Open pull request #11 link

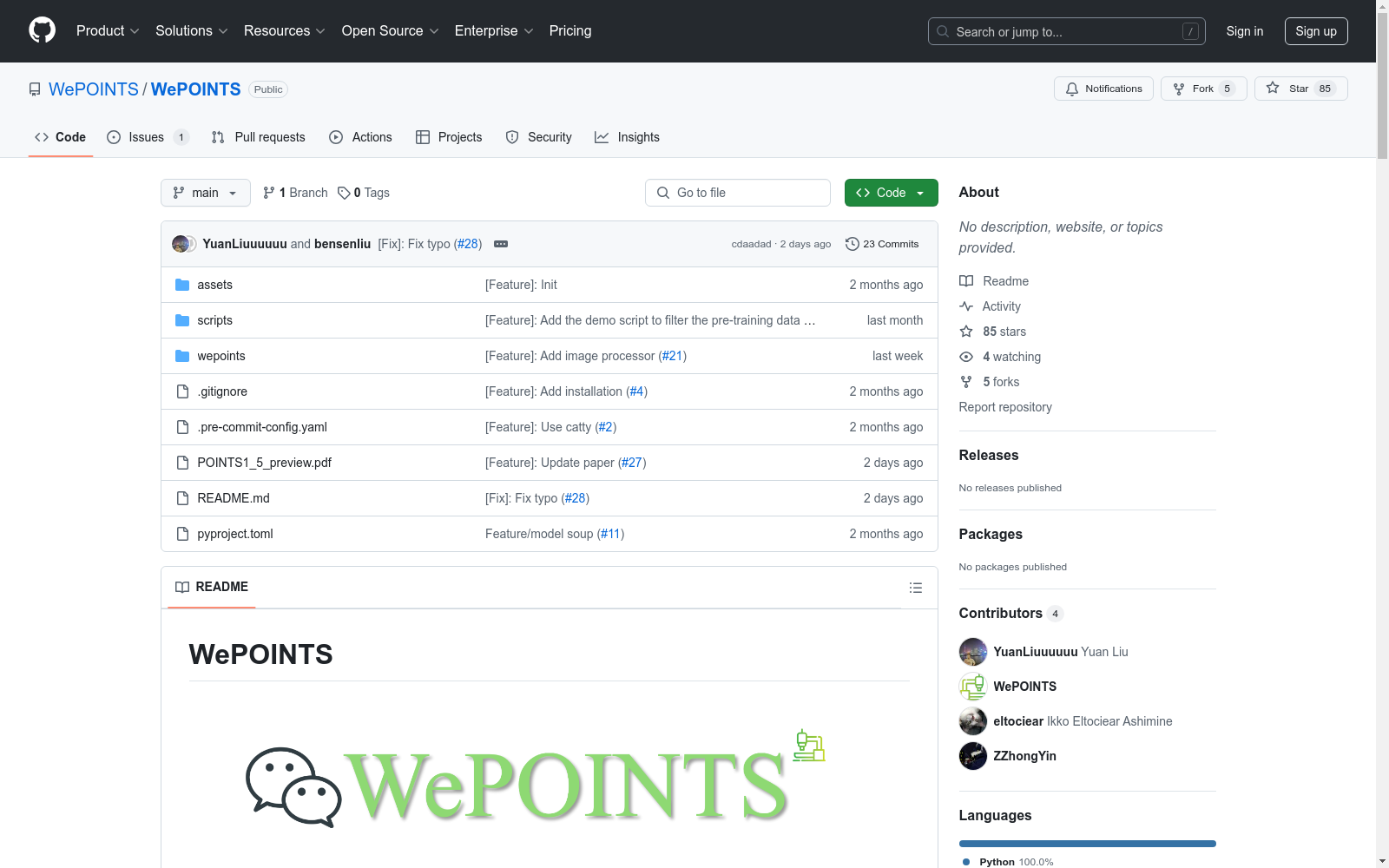point(610,534)
